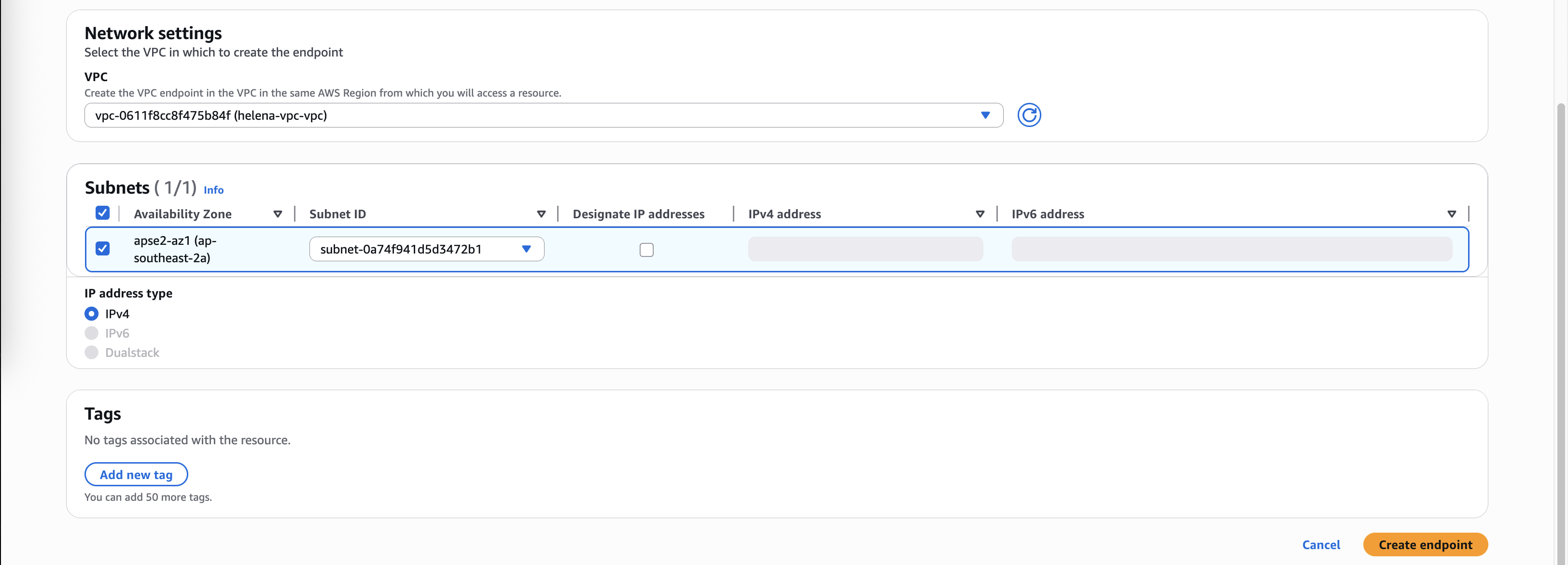Click the Add new tag button
Image resolution: width=1568 pixels, height=565 pixels.
[x=136, y=474]
